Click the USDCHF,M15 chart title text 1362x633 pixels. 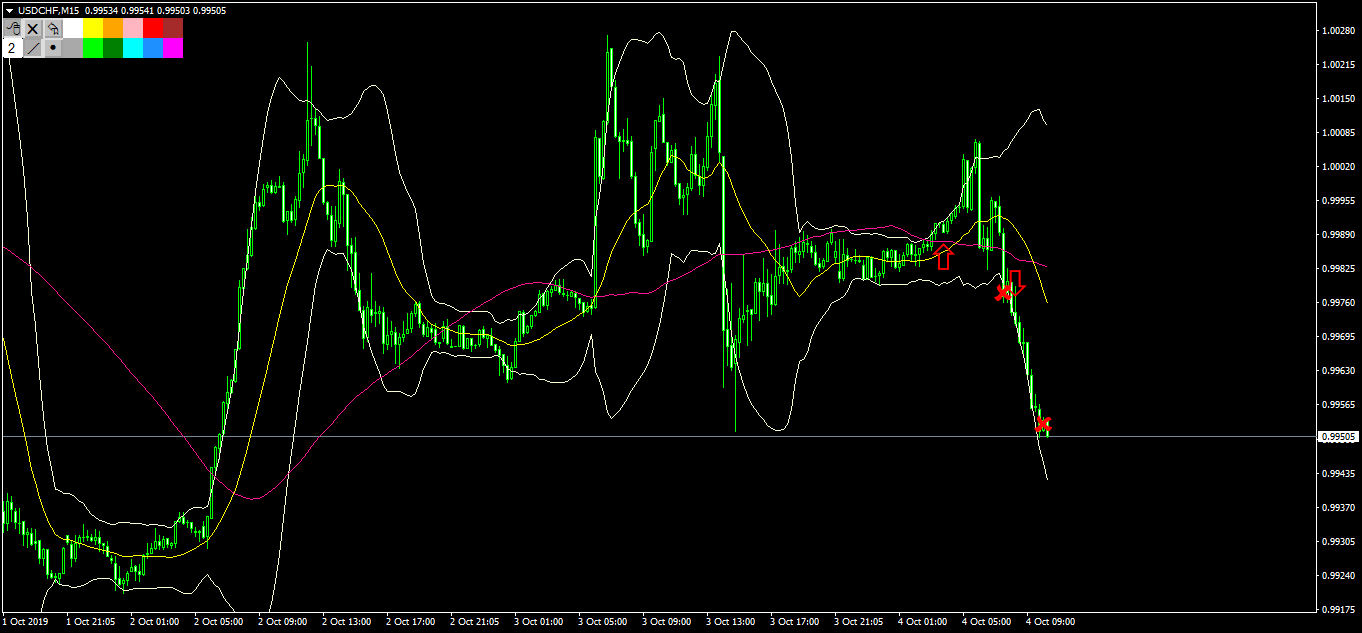tap(49, 11)
